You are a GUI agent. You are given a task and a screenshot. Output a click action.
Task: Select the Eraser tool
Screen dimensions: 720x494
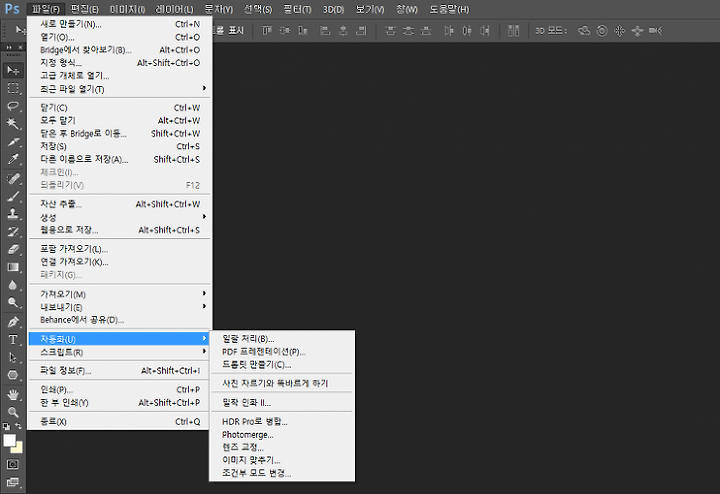[13, 249]
